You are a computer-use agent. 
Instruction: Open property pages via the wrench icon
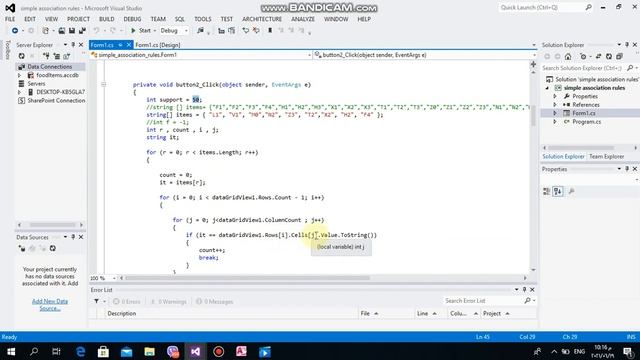point(571,191)
